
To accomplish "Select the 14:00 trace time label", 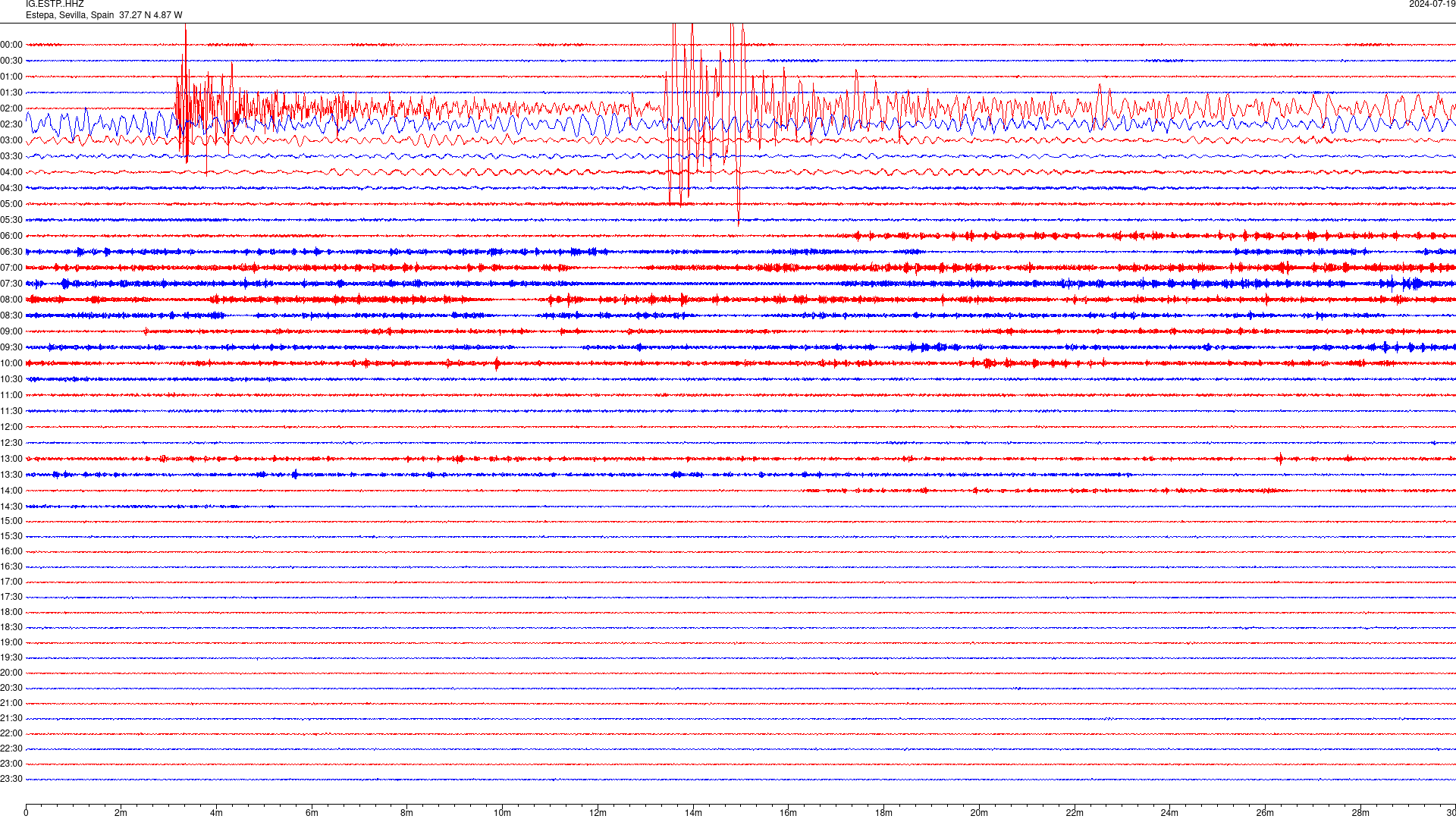I will (x=11, y=491).
